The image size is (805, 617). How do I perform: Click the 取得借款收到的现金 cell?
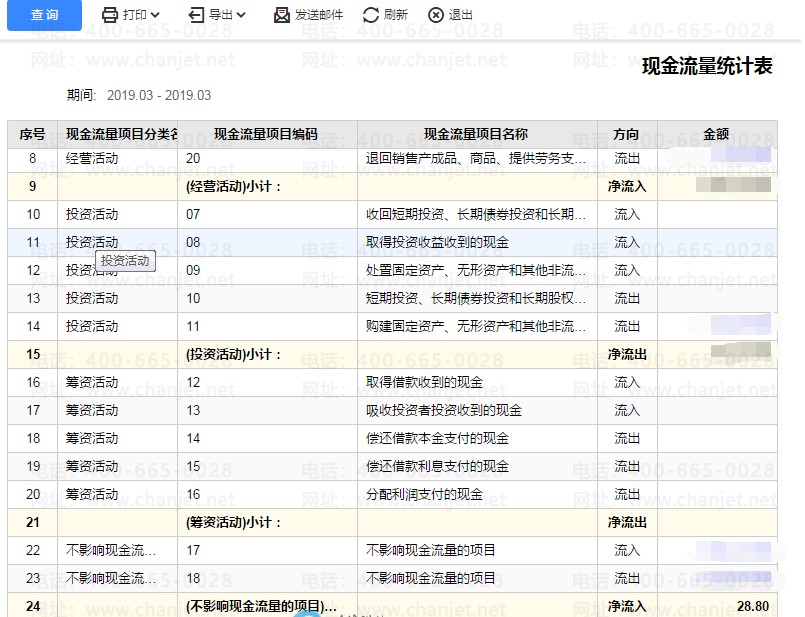424,383
